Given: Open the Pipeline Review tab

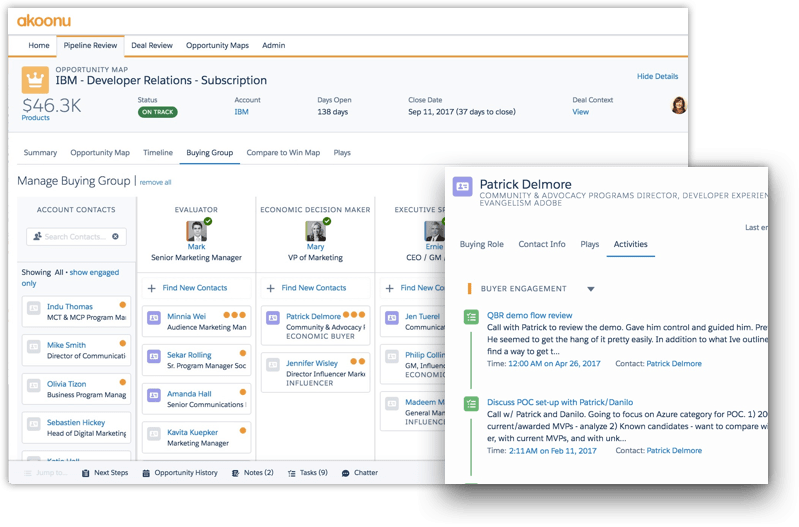Looking at the screenshot, I should [90, 45].
